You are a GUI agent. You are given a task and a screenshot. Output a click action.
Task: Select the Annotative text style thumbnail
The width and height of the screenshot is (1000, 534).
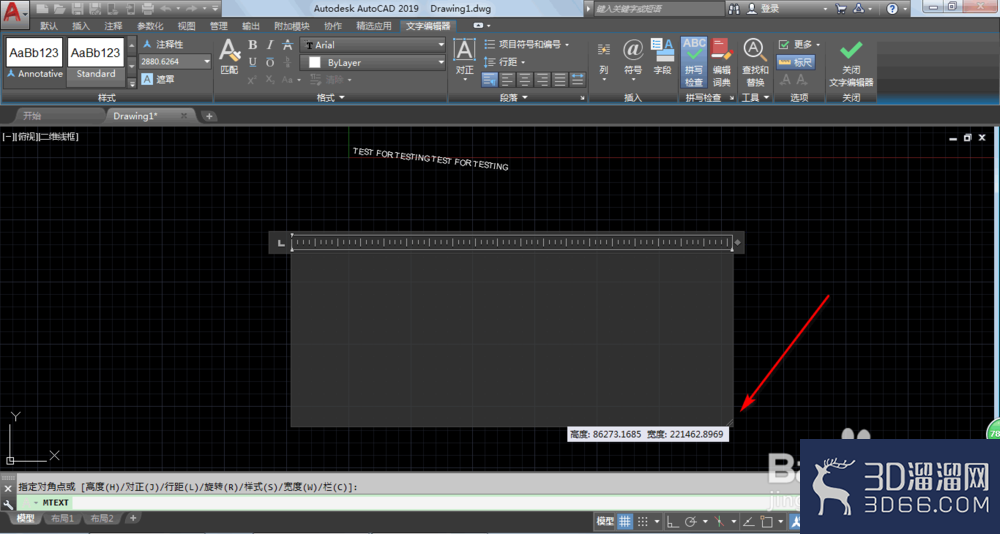pos(34,59)
